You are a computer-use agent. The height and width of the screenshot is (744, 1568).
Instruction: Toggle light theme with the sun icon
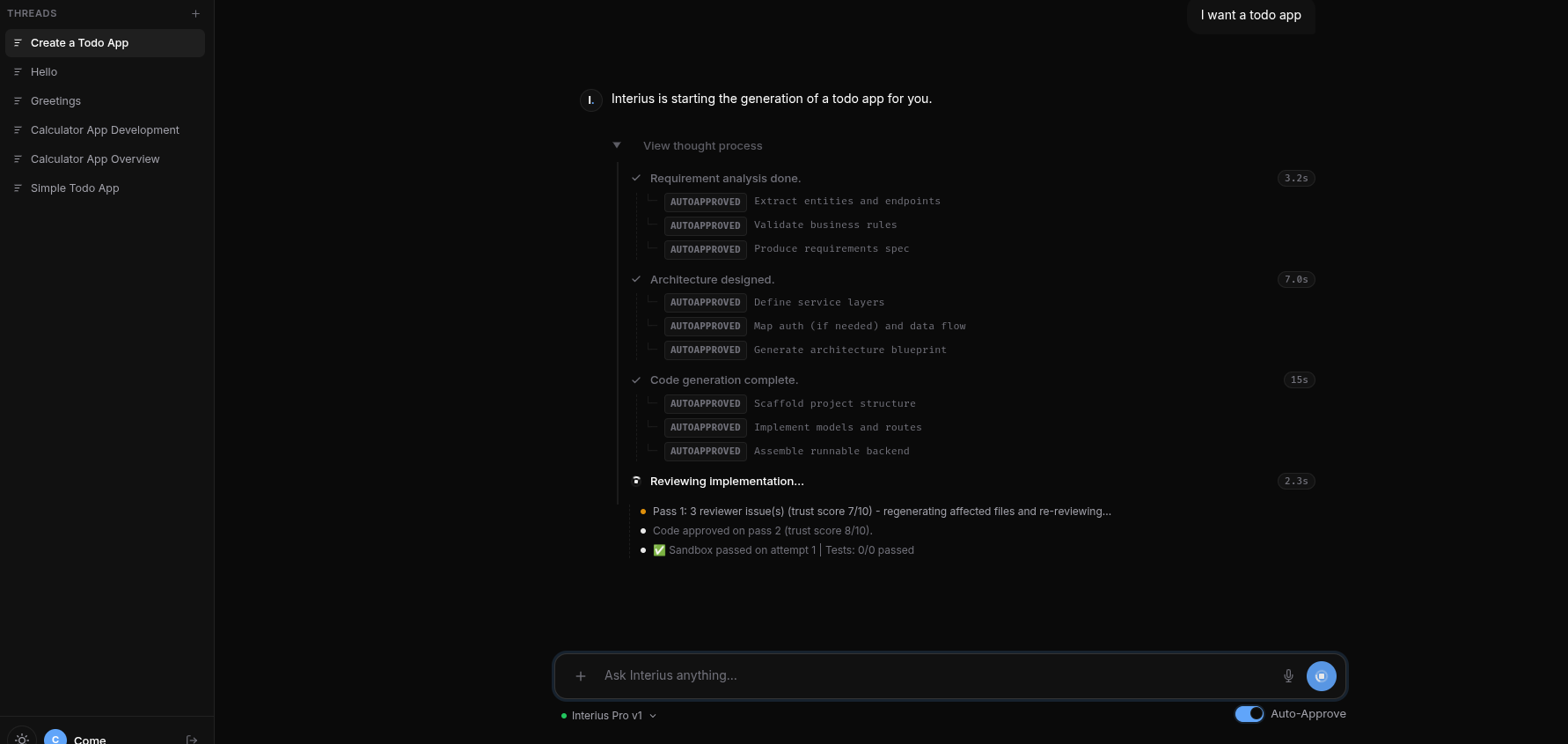click(x=21, y=740)
